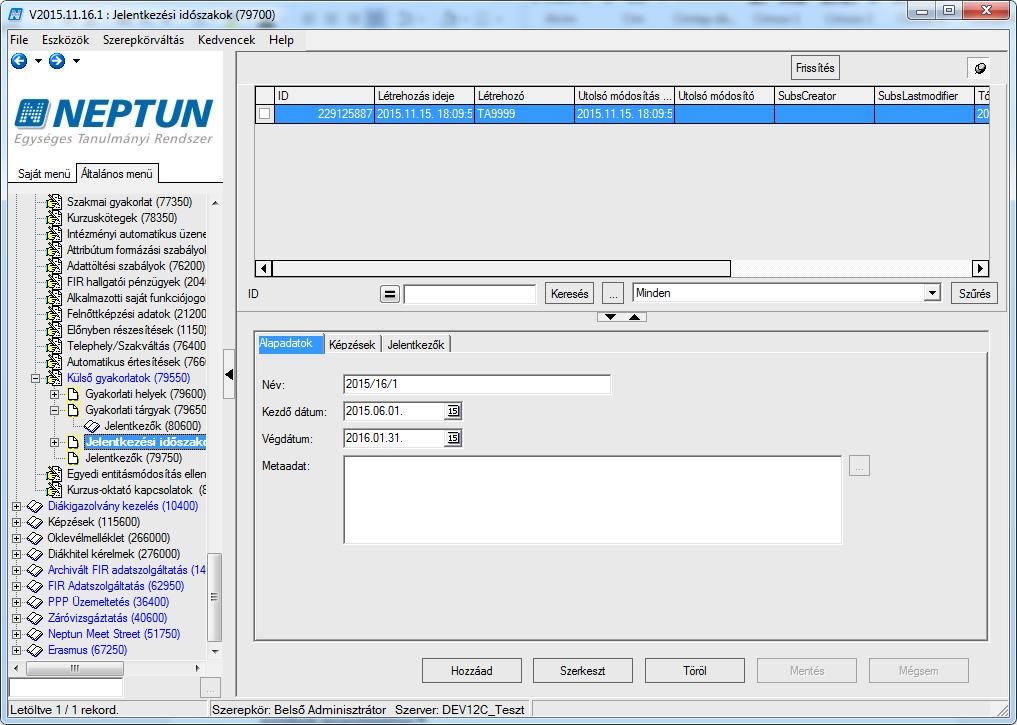
Task: Click Jelentkezők (80600) book icon
Action: [92, 426]
